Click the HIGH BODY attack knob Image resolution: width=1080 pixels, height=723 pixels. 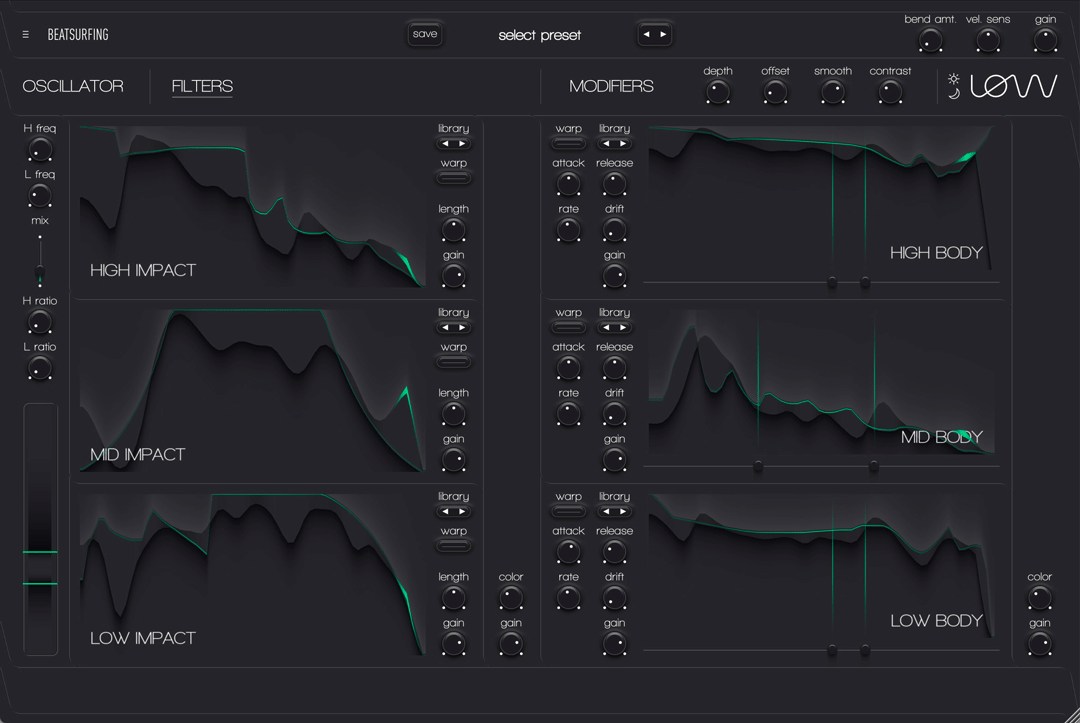point(568,184)
